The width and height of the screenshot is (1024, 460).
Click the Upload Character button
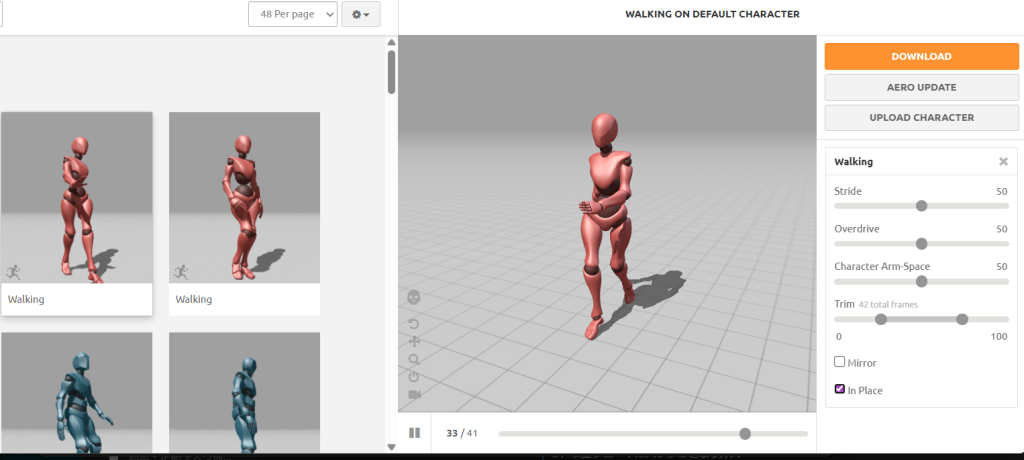point(921,117)
